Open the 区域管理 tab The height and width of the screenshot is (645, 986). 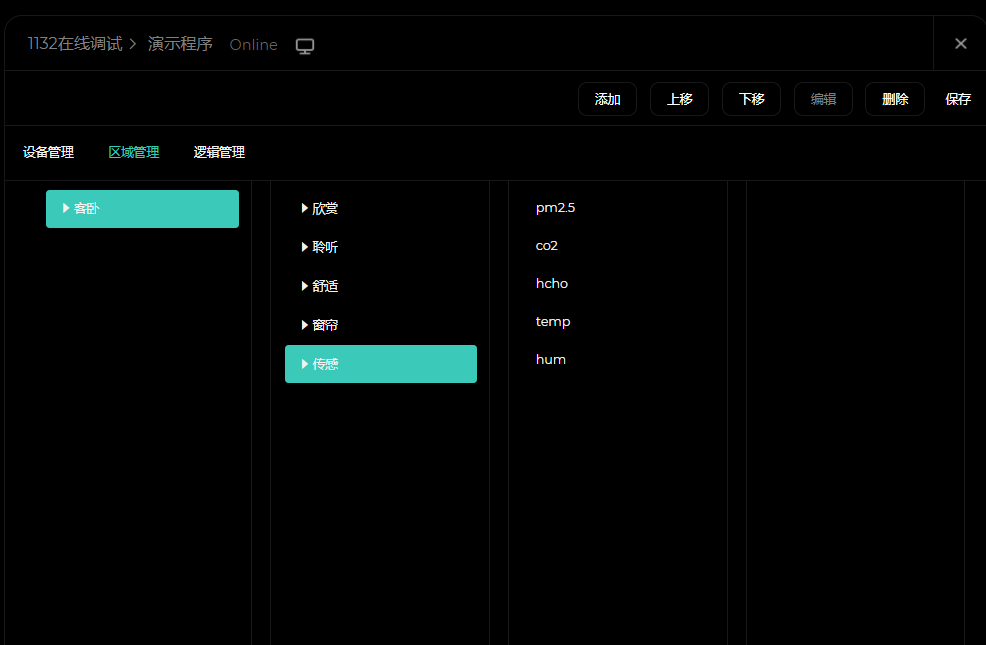[x=134, y=152]
